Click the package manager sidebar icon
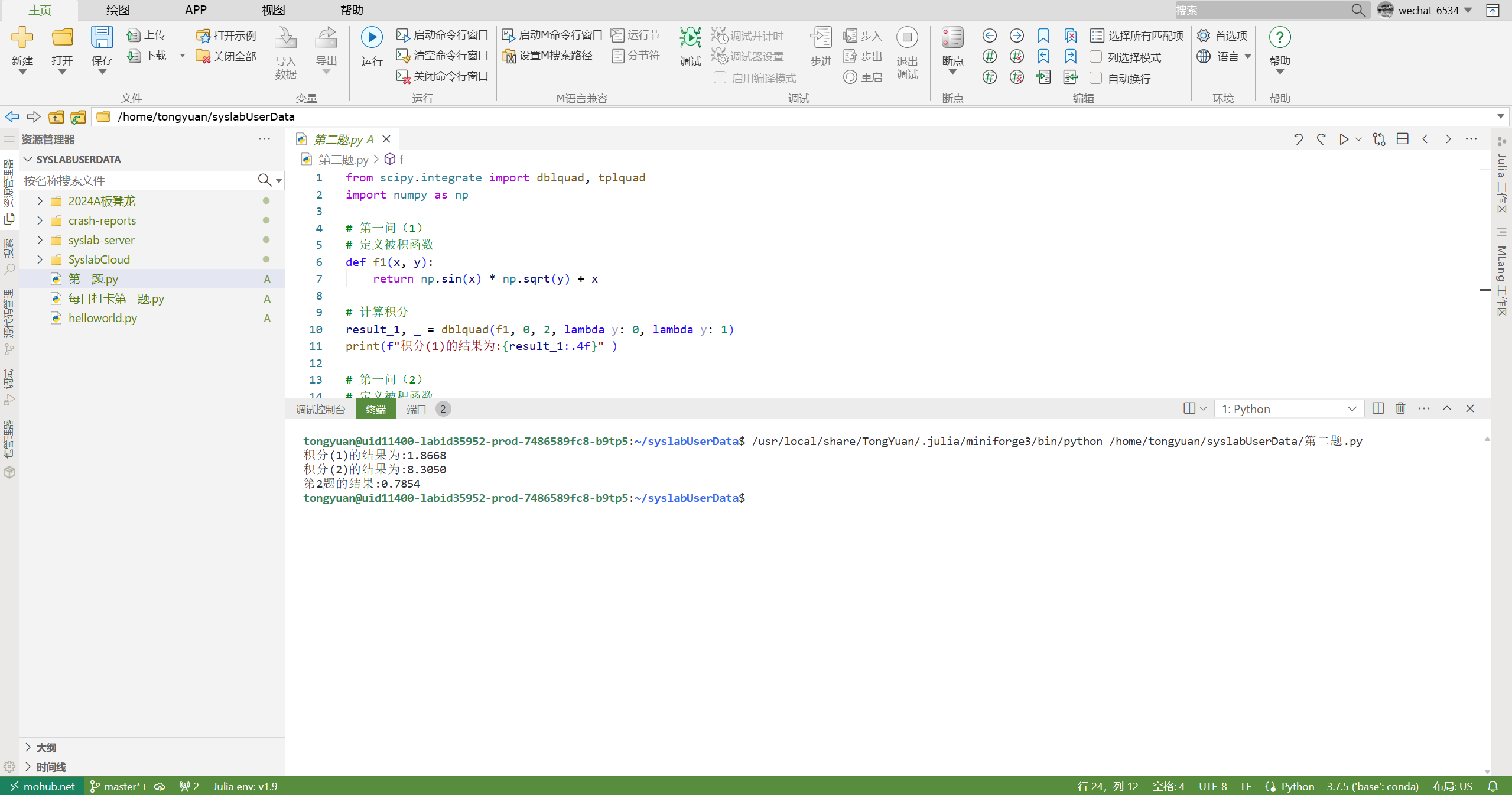1512x795 pixels. 9,472
